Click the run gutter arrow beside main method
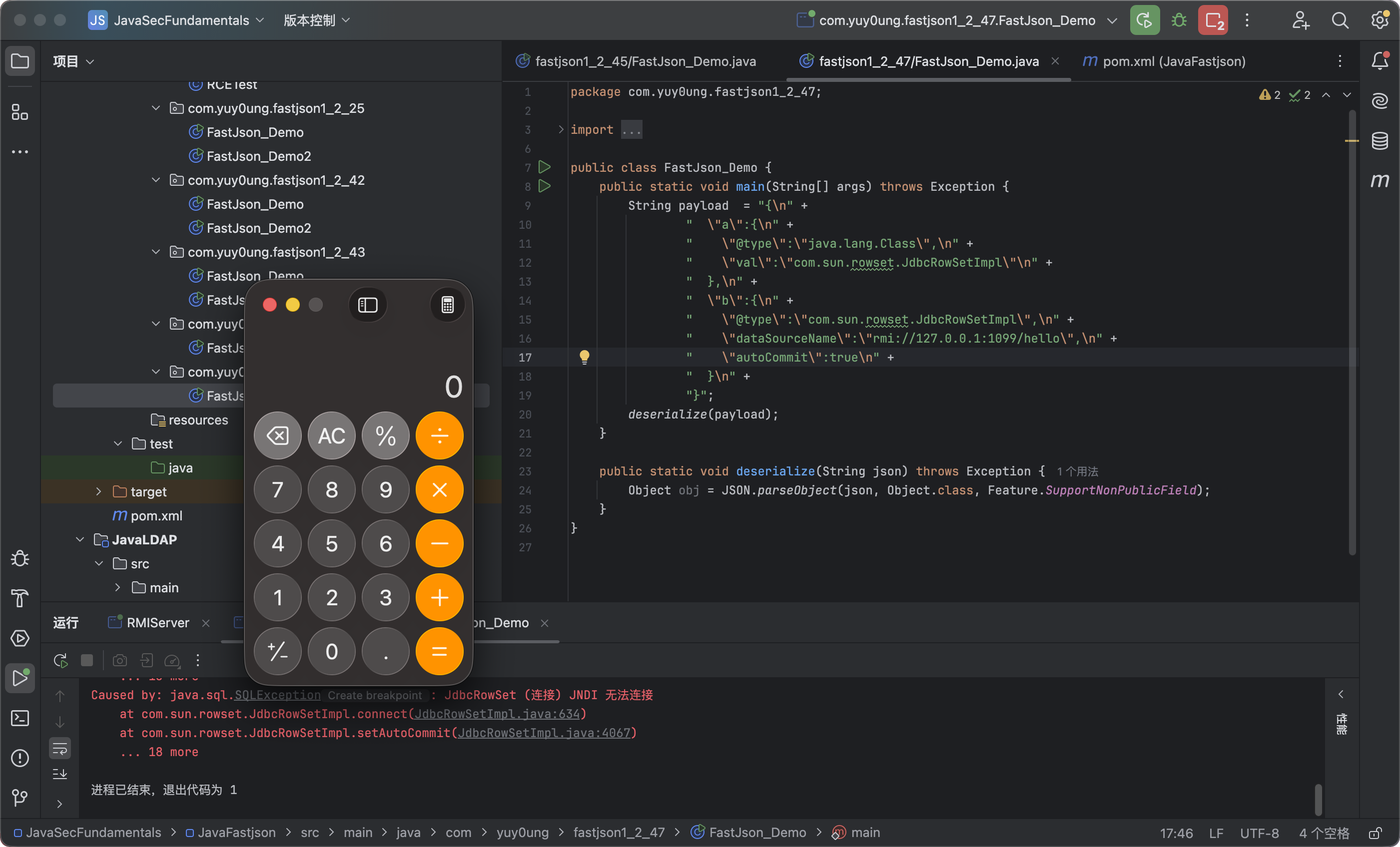1400x847 pixels. [x=544, y=186]
